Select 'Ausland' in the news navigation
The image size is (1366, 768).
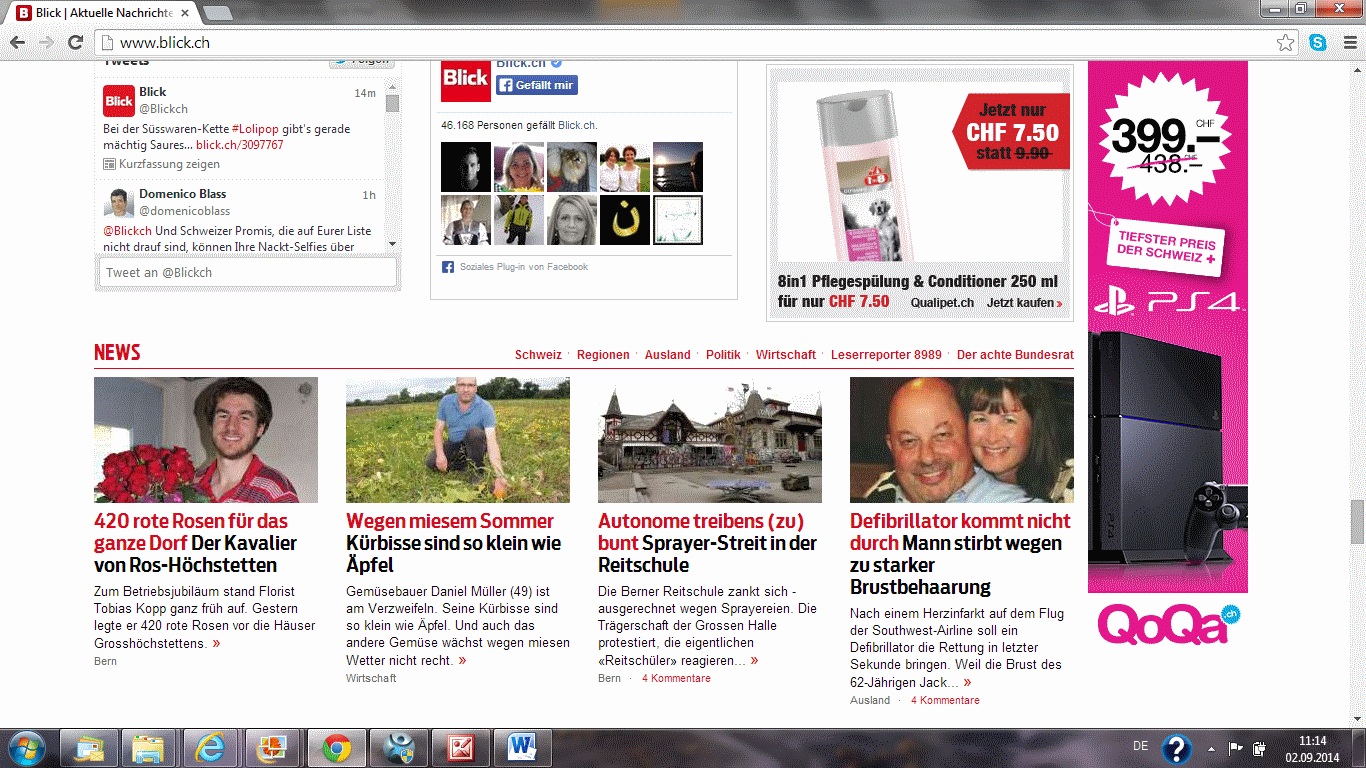[667, 355]
